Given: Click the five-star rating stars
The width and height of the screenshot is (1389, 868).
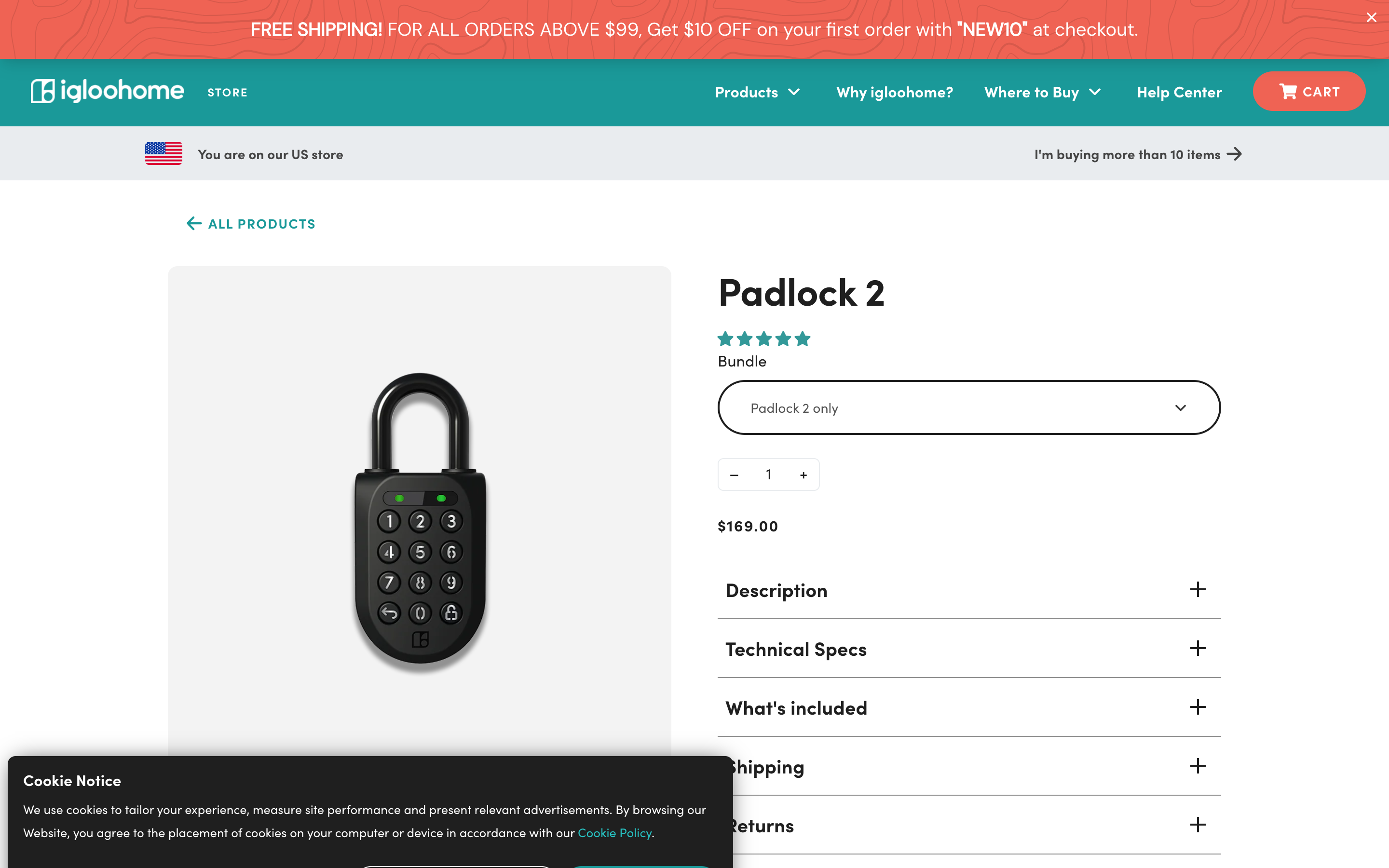Looking at the screenshot, I should 763,339.
